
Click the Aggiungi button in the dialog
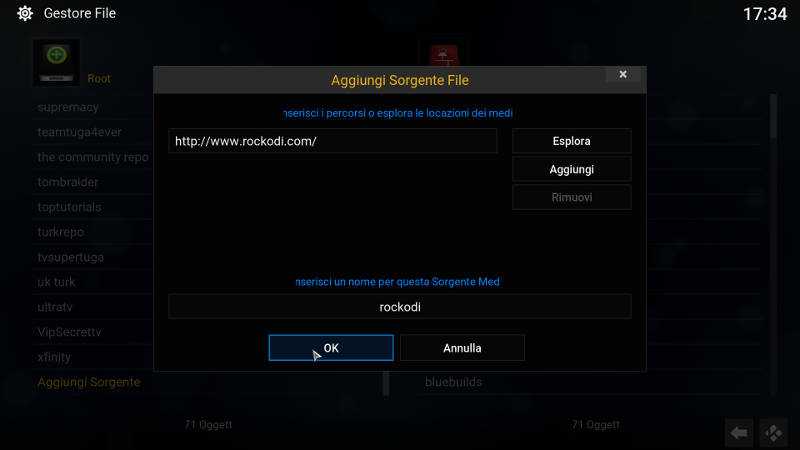pyautogui.click(x=571, y=169)
